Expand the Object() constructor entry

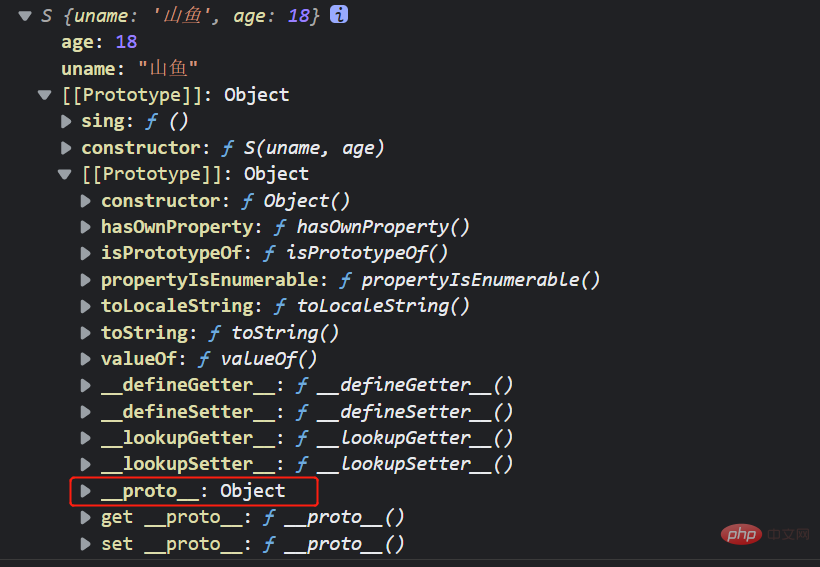[86, 201]
